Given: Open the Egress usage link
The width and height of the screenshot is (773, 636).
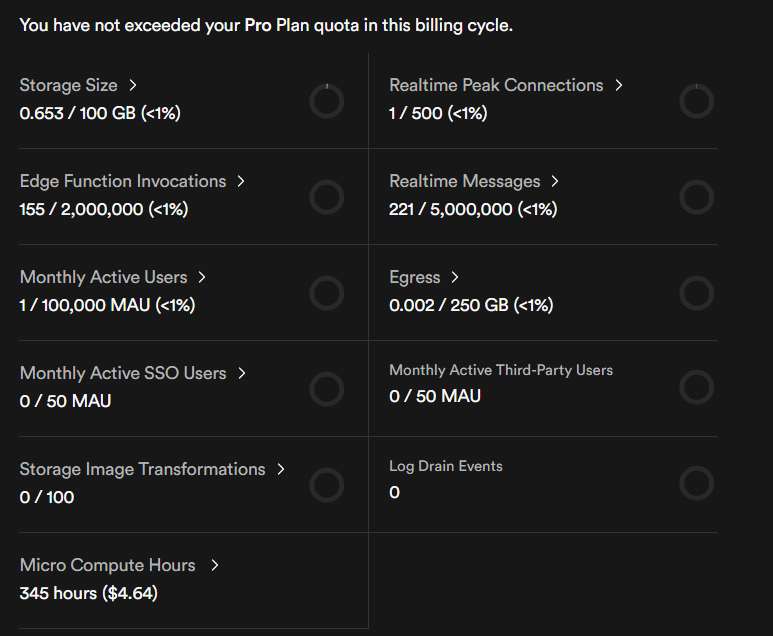Looking at the screenshot, I should 415,277.
